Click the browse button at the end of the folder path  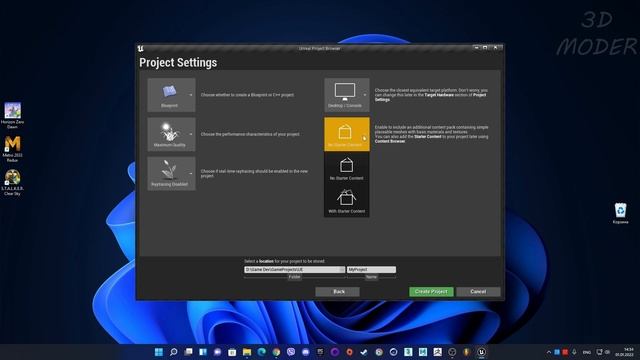(x=342, y=269)
